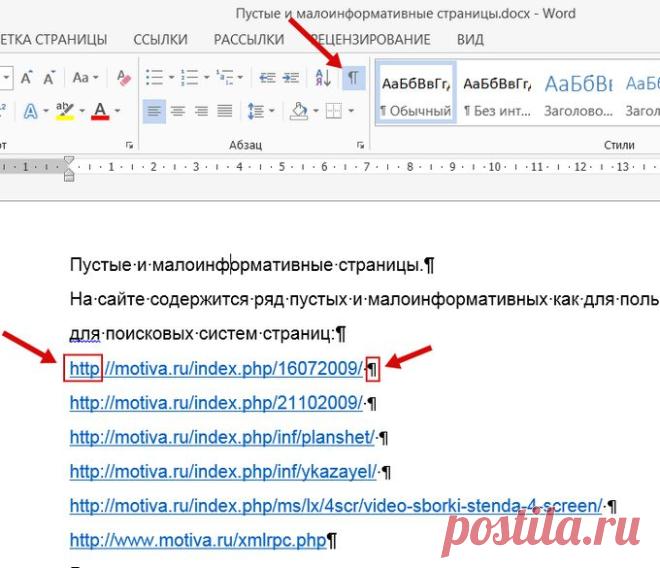
Task: Open the change case Aa dropdown
Action: click(85, 78)
